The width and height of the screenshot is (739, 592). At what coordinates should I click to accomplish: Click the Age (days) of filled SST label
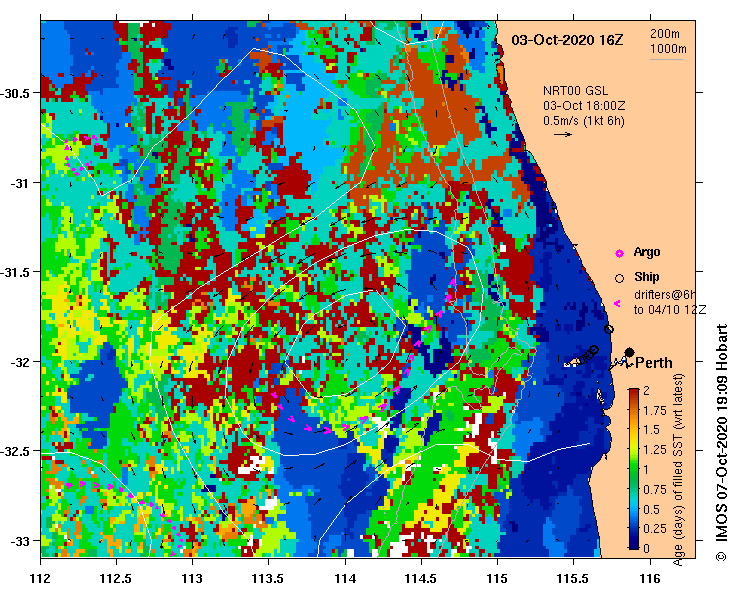click(x=678, y=470)
